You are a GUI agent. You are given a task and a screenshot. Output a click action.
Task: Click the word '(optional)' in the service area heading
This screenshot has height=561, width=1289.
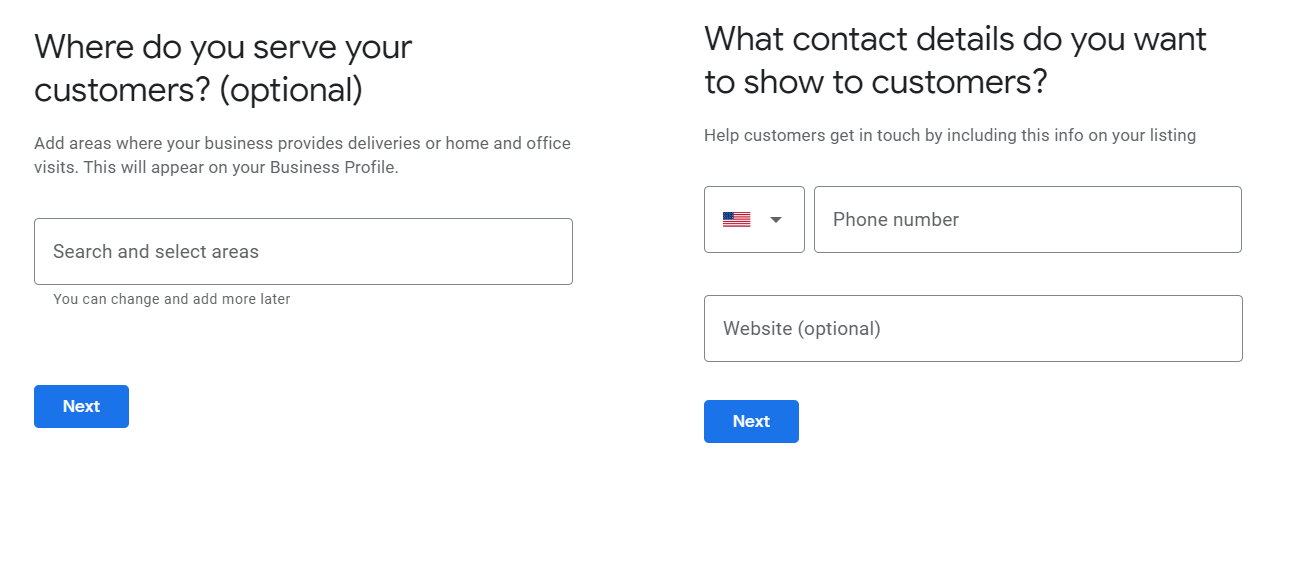tap(291, 90)
